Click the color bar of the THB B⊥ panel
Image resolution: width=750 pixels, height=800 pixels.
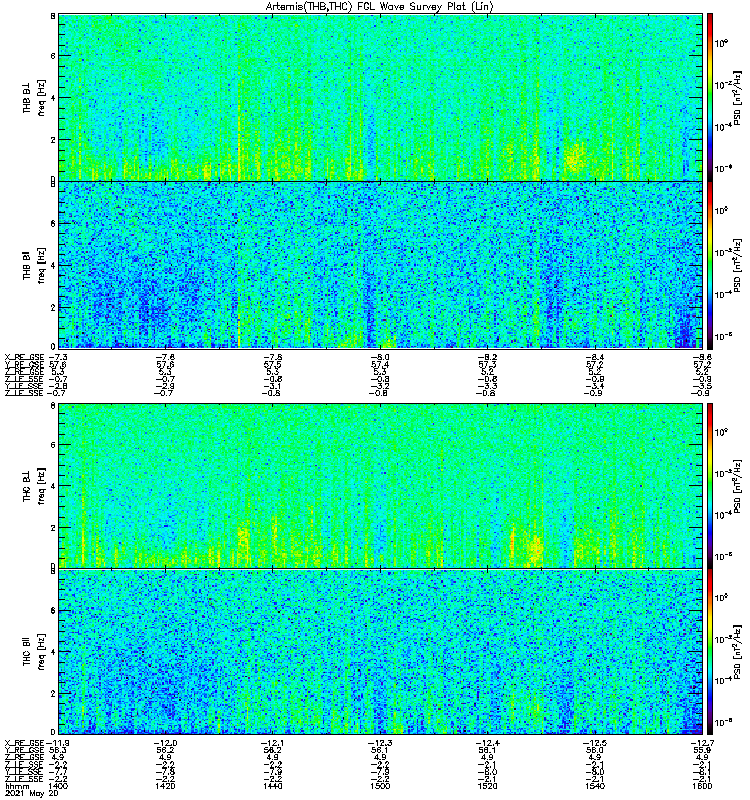[709, 97]
